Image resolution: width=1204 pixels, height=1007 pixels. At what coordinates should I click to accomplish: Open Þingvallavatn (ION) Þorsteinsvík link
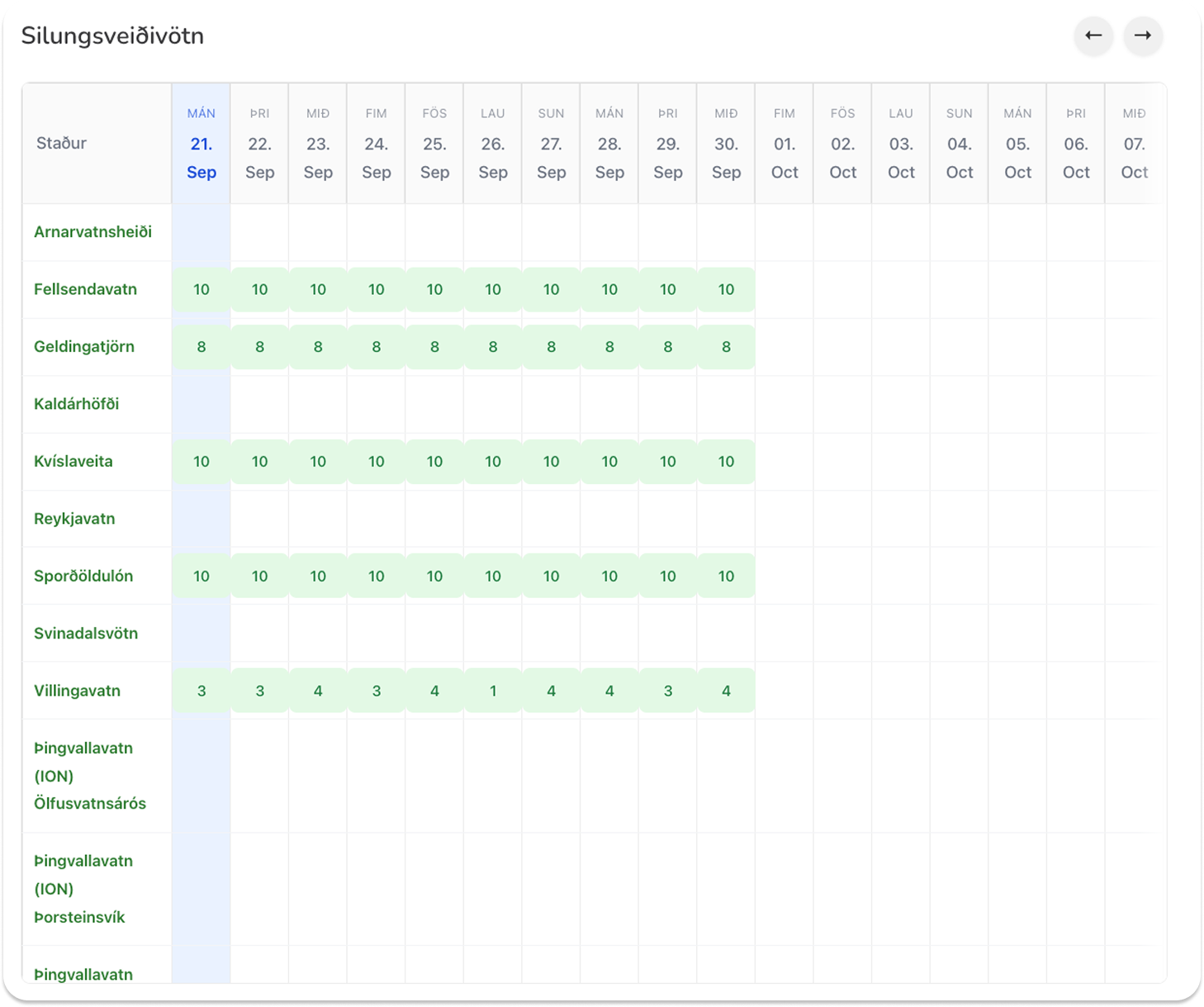point(83,889)
